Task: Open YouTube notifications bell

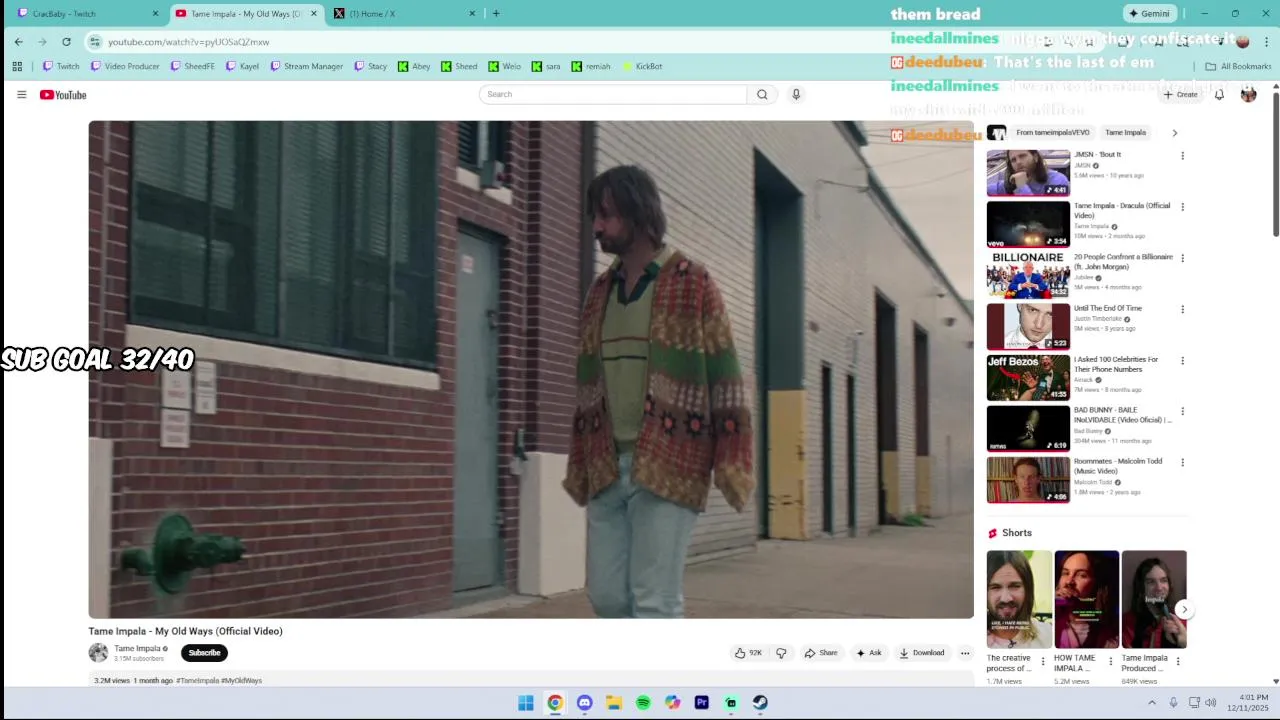Action: (x=1219, y=94)
